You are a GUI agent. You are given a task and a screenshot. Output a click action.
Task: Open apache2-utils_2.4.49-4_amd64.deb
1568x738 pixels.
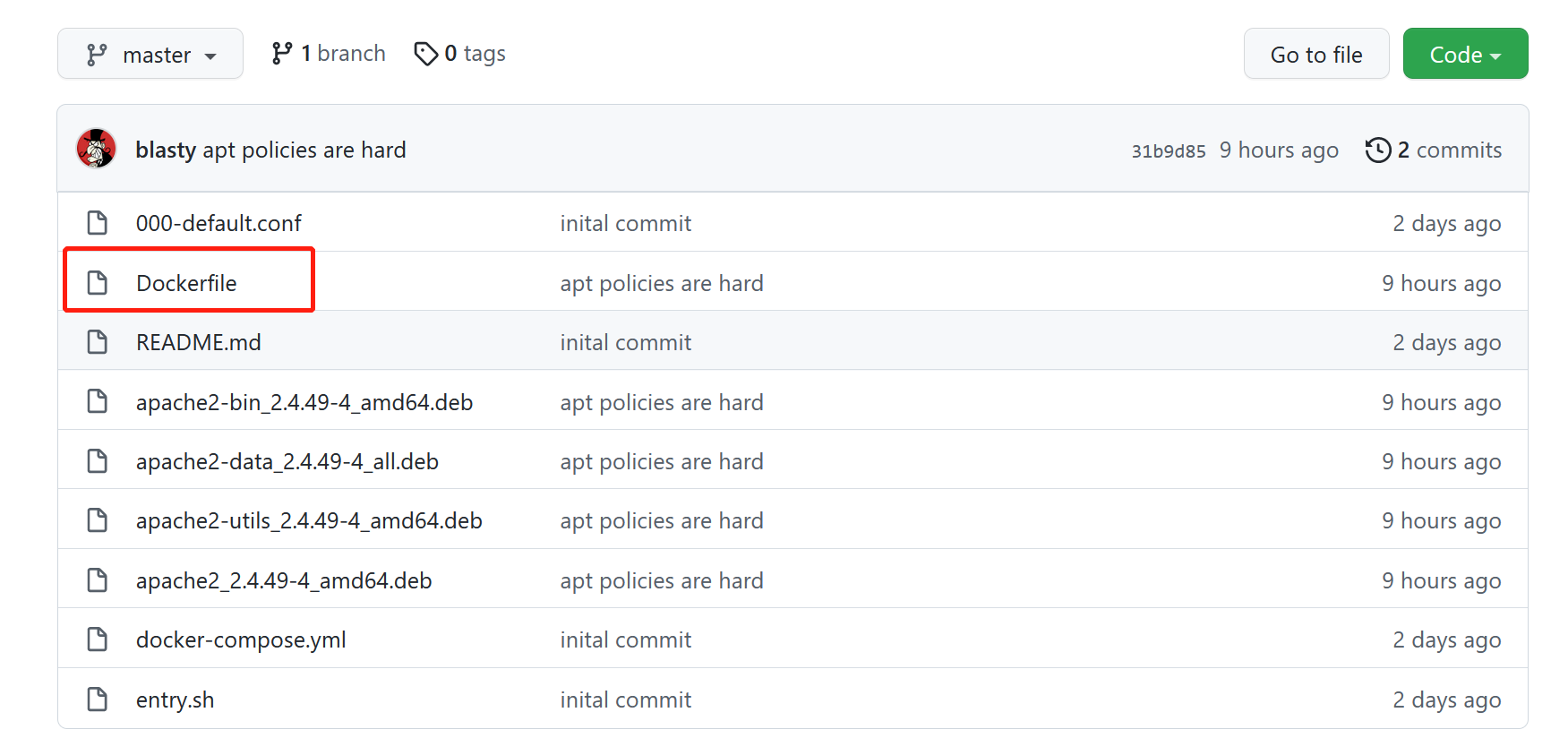pyautogui.click(x=309, y=520)
